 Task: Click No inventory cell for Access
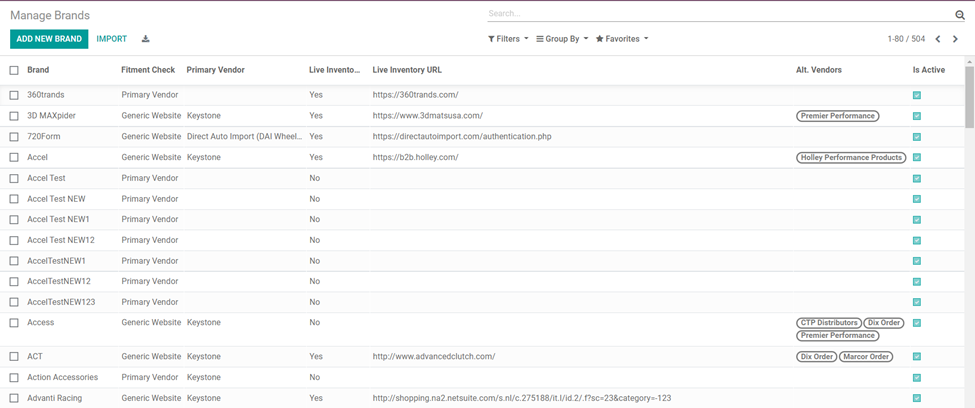(x=315, y=323)
